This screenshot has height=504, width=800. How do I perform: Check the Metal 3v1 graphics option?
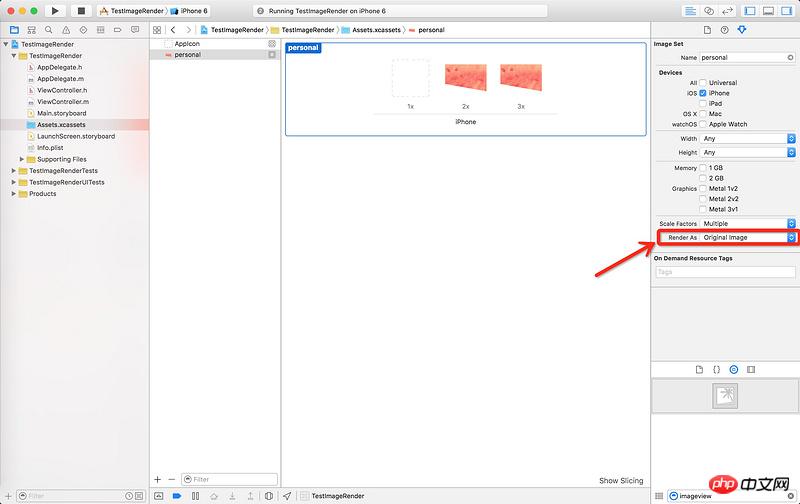click(x=703, y=209)
